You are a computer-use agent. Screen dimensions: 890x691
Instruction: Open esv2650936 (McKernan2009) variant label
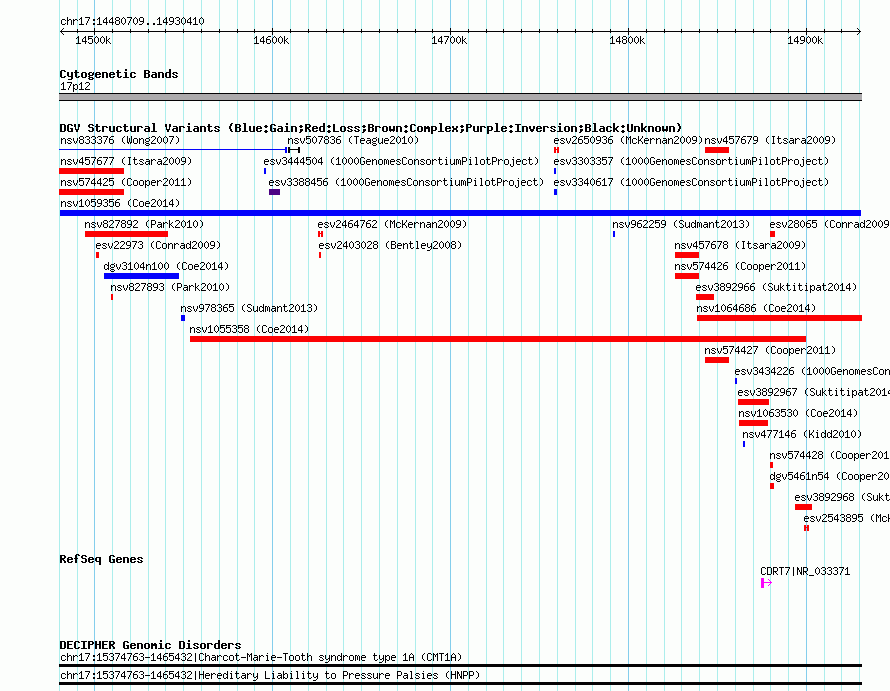pyautogui.click(x=628, y=140)
